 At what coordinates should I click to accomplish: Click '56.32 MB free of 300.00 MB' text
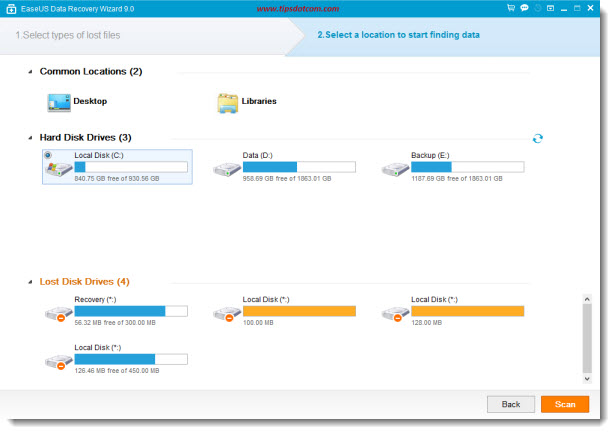pos(115,323)
